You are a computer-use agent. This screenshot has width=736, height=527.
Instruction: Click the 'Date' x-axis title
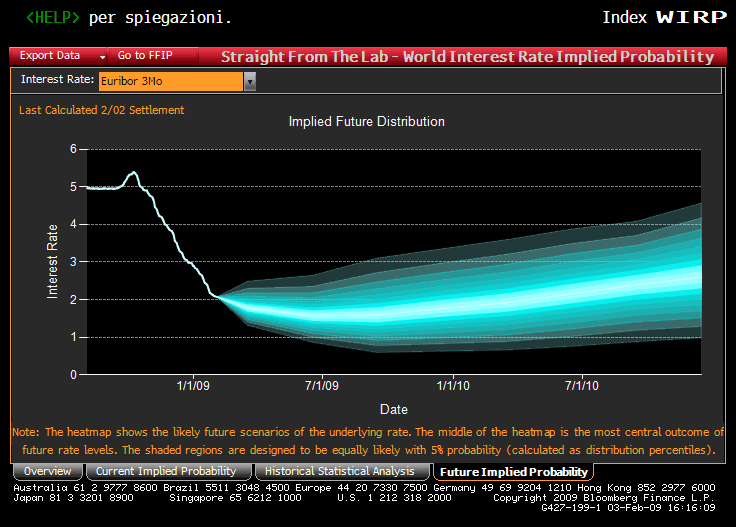click(x=393, y=410)
